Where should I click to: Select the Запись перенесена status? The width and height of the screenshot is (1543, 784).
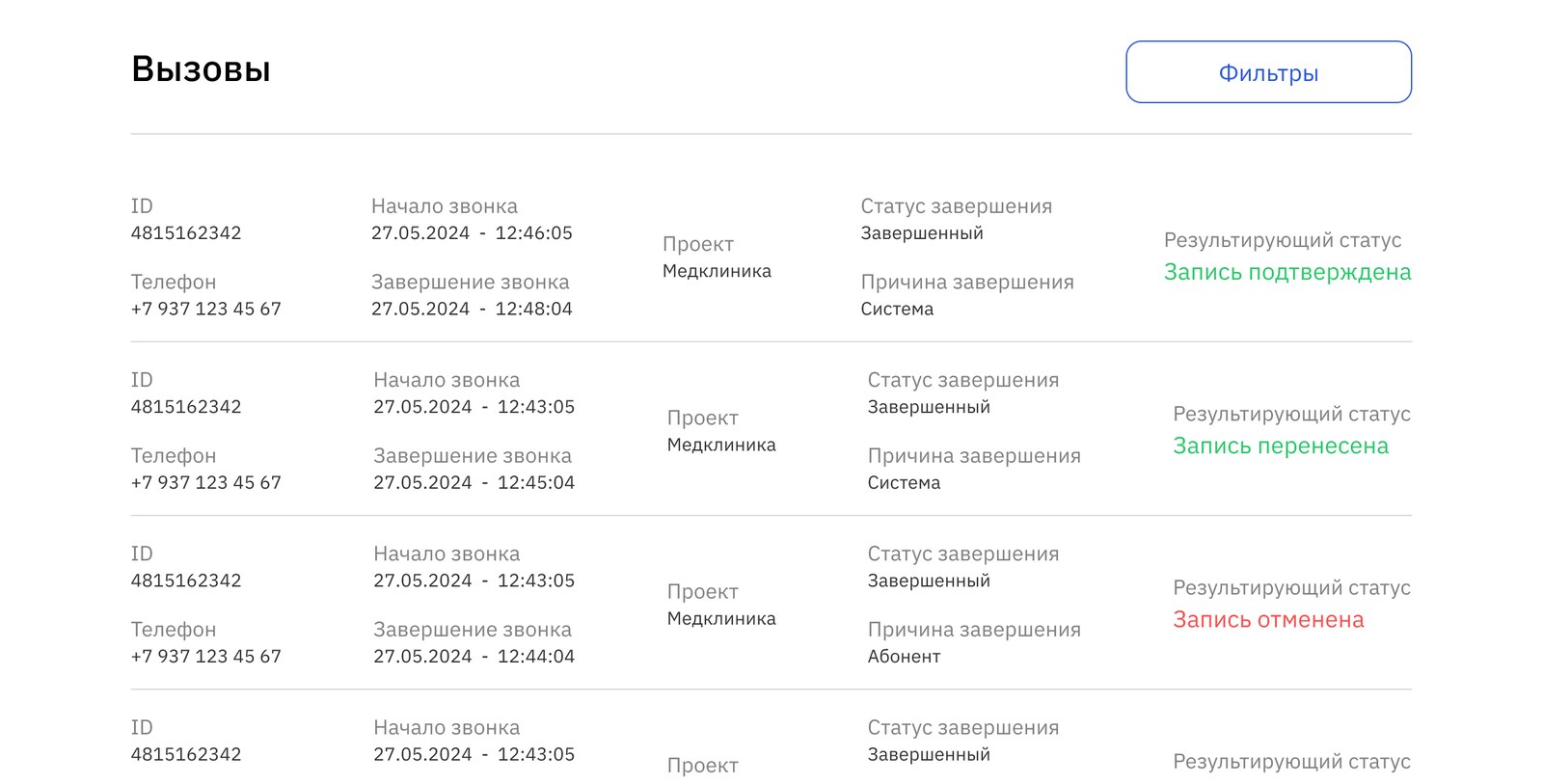[x=1281, y=446]
